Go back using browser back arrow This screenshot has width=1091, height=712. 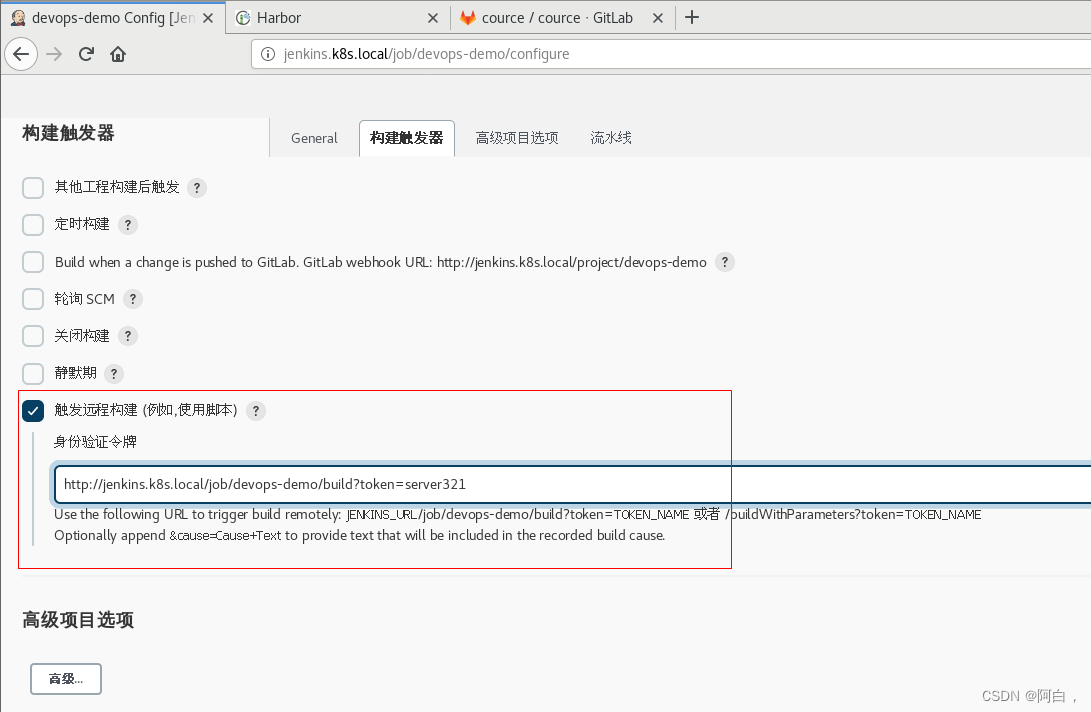click(22, 54)
